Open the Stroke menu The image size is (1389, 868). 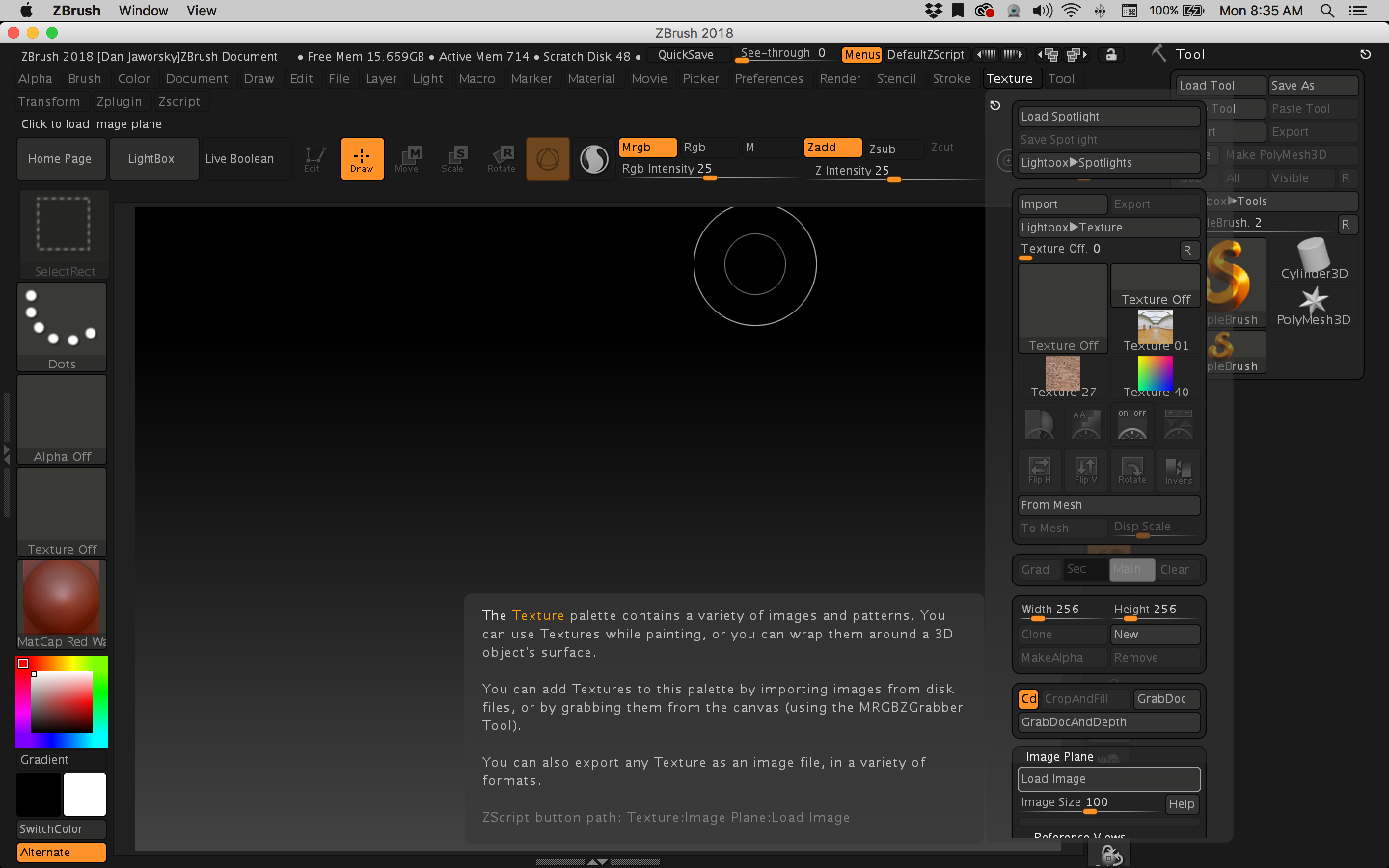coord(952,79)
